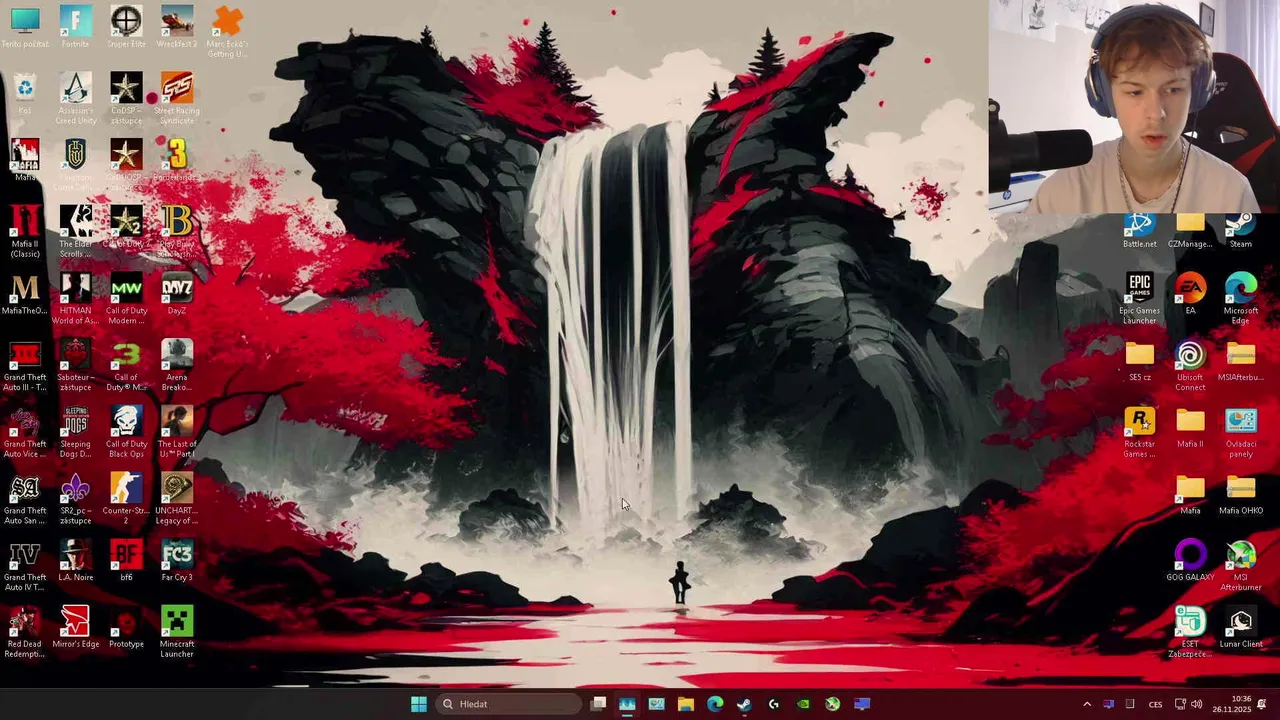Open The Elder Scrolls shortcut

click(x=75, y=232)
